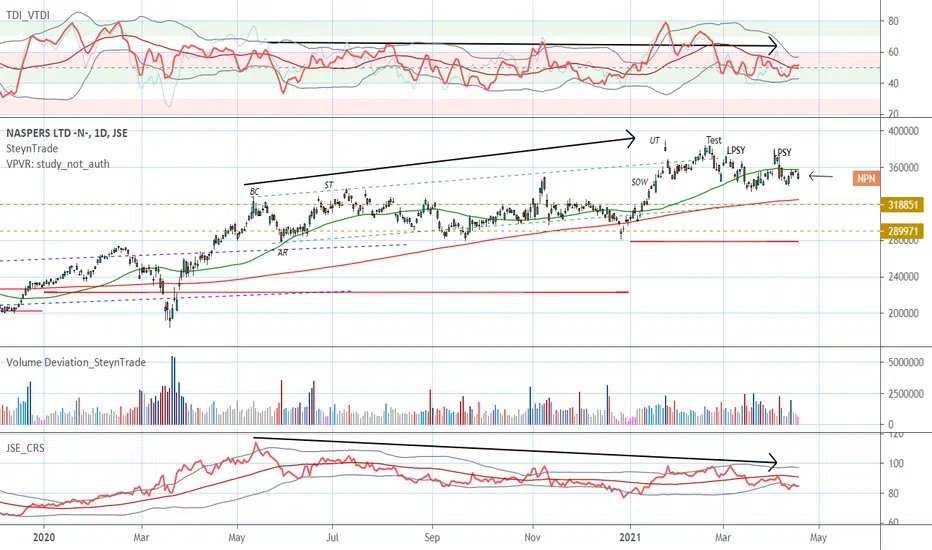
Task: Click the BC annotation on the chart
Action: (x=254, y=191)
